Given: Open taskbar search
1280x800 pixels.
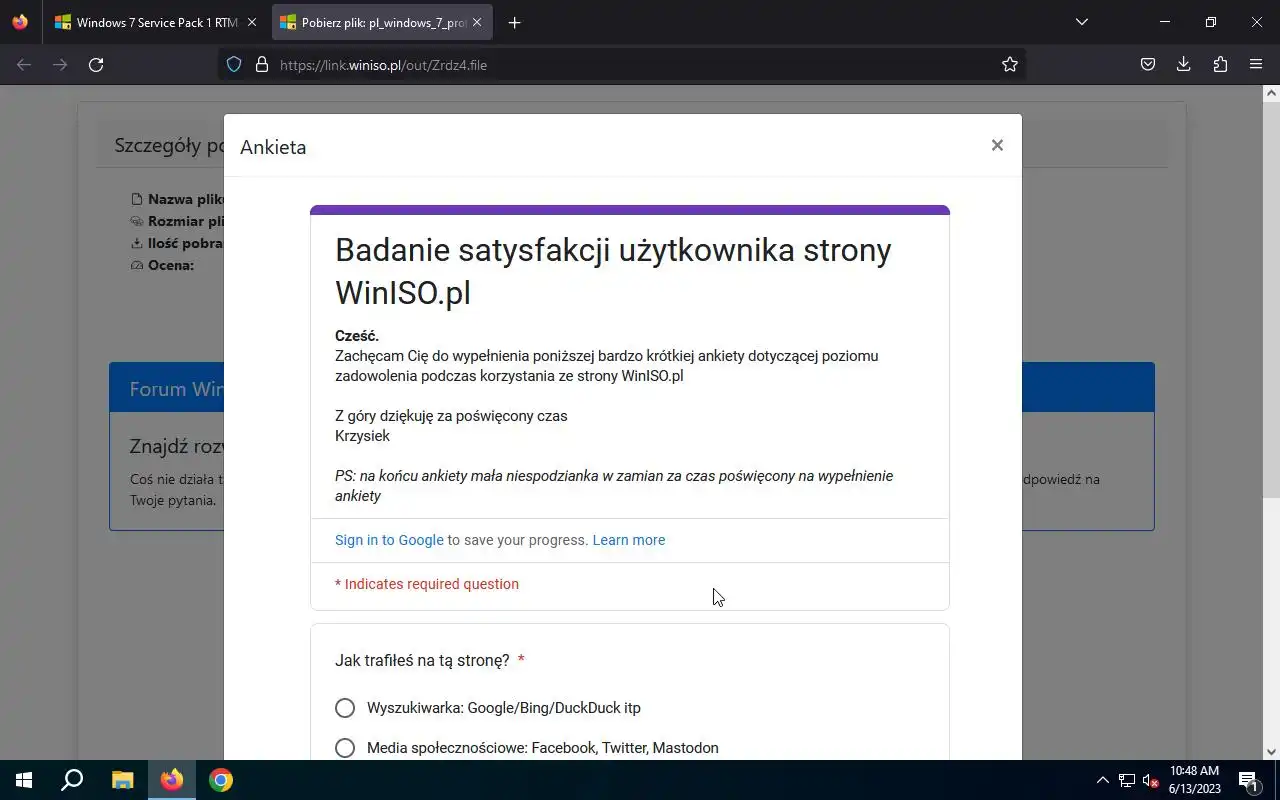Looking at the screenshot, I should point(72,780).
